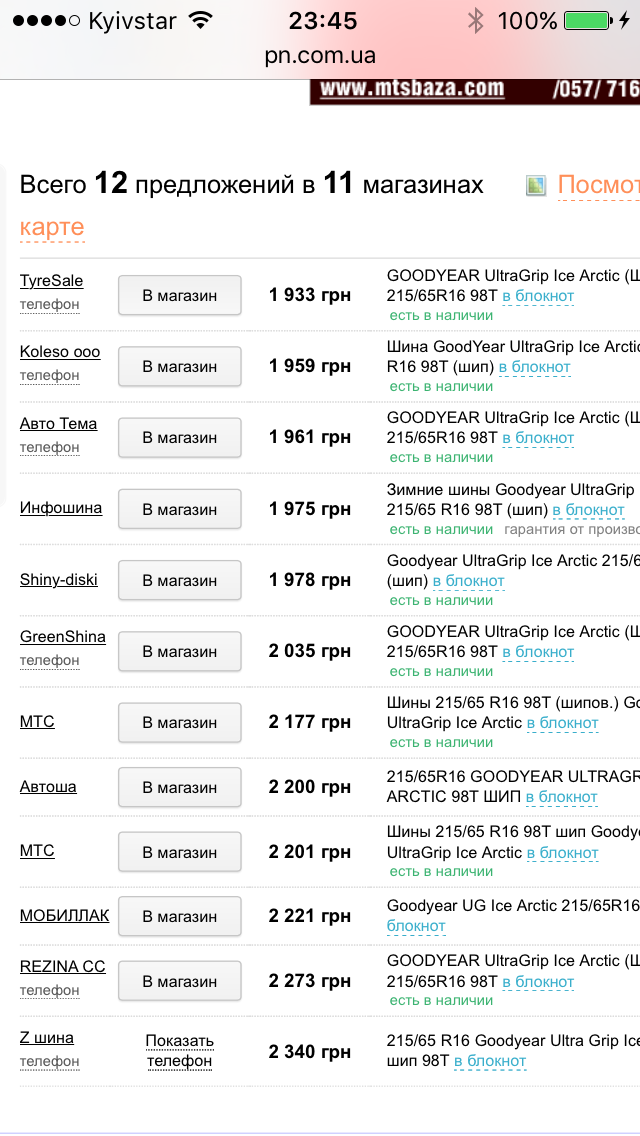Add TyreSale offer в блокнот

click(x=538, y=296)
